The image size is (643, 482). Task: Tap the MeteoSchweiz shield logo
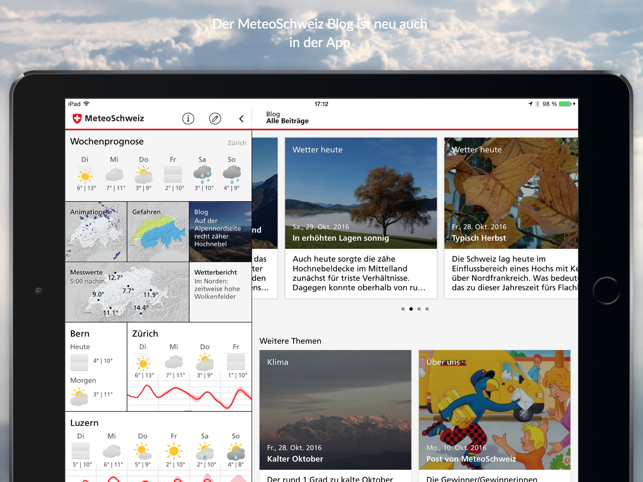(77, 119)
